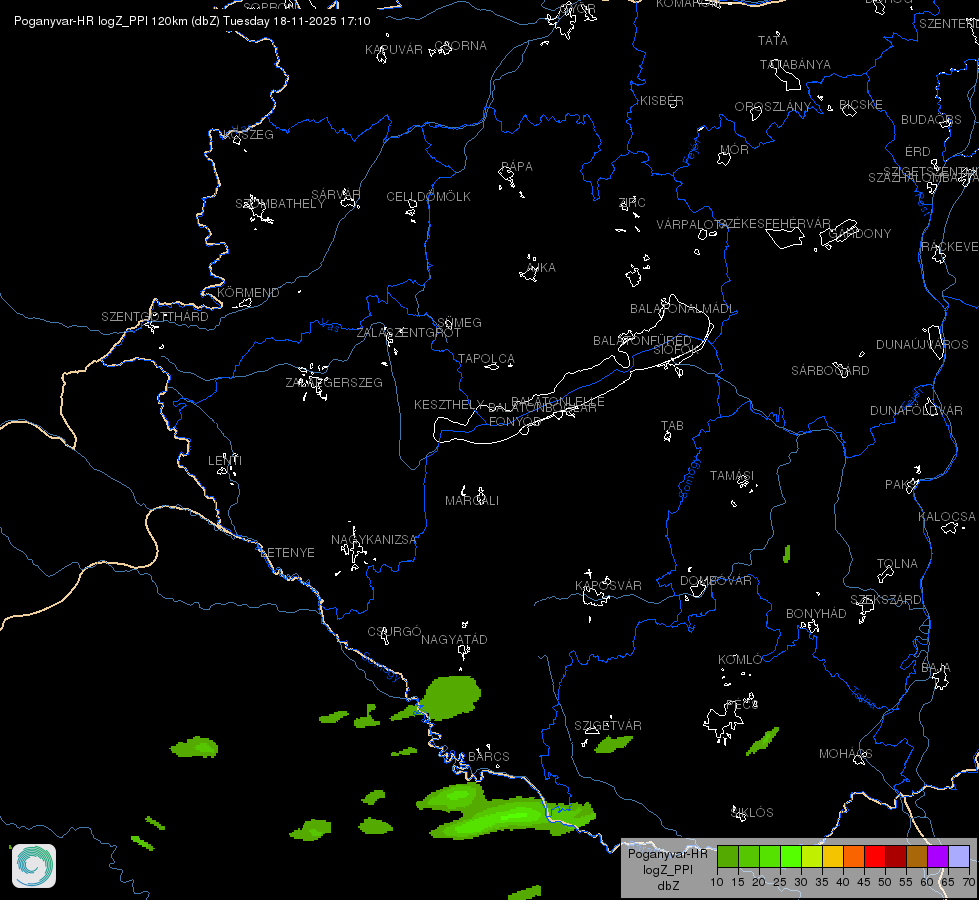Click the TATABÁNYA city label
The width and height of the screenshot is (979, 900).
795,64
